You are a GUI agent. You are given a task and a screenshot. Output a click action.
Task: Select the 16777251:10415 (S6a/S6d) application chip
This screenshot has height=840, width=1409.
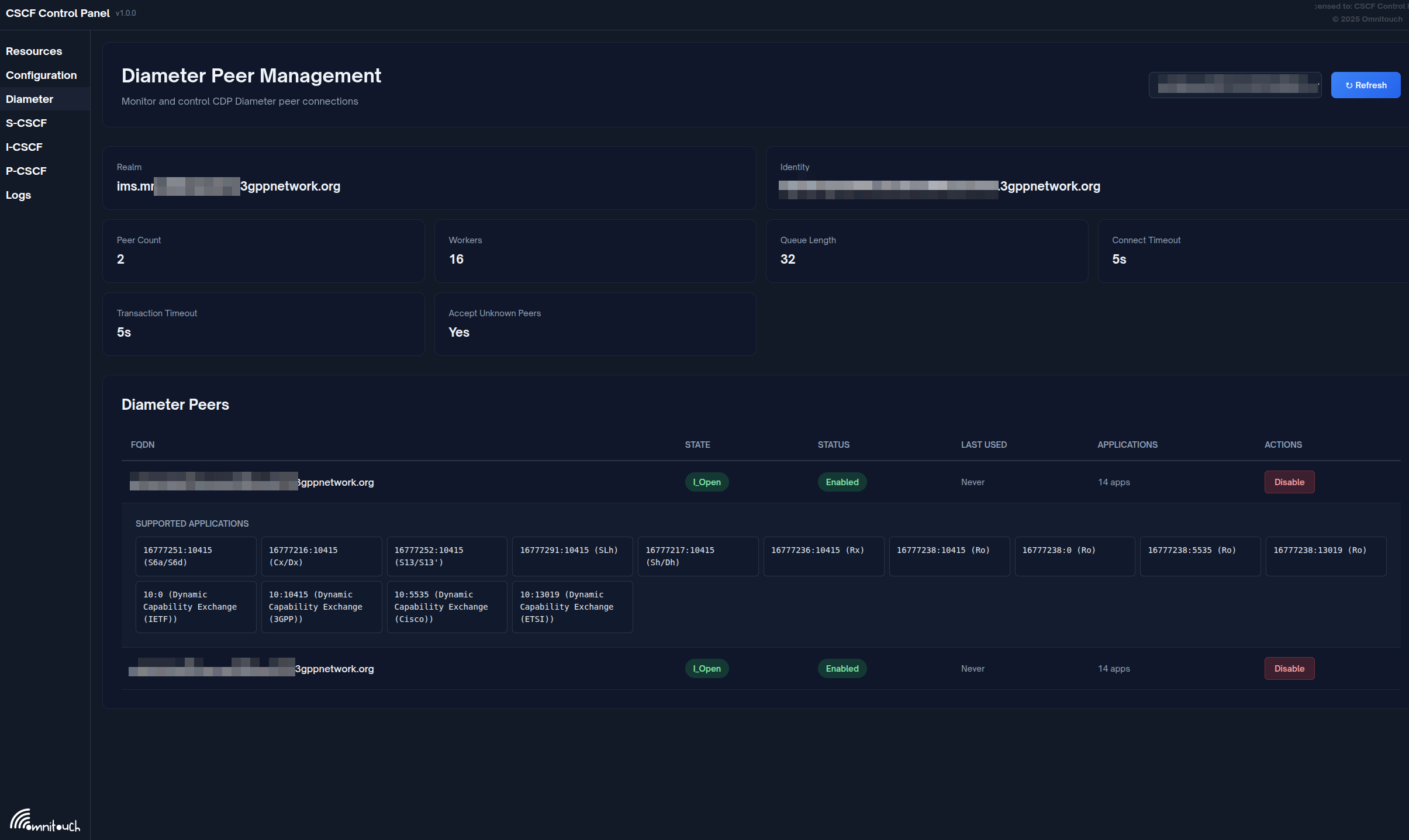196,556
